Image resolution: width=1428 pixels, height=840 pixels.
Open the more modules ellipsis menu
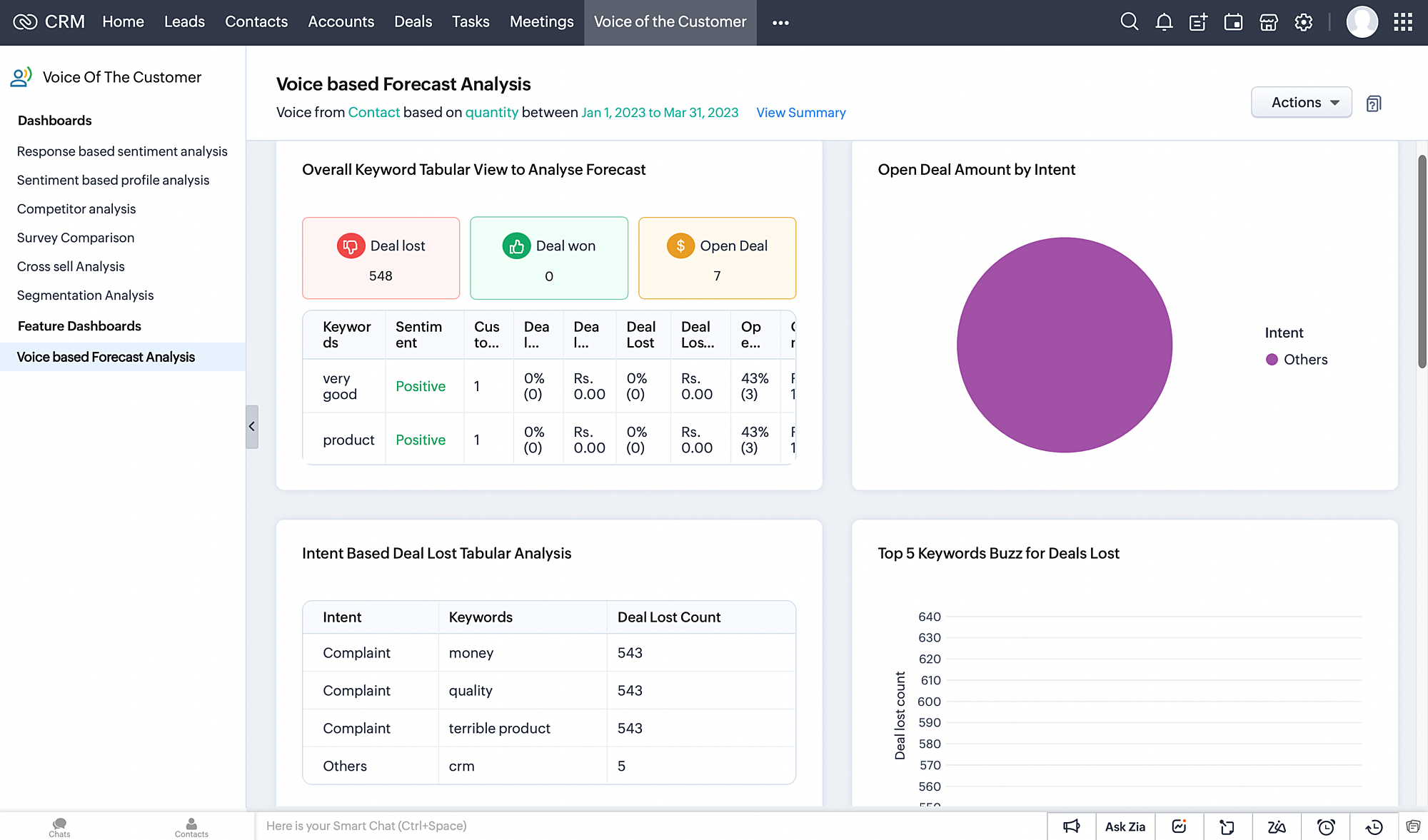780,22
